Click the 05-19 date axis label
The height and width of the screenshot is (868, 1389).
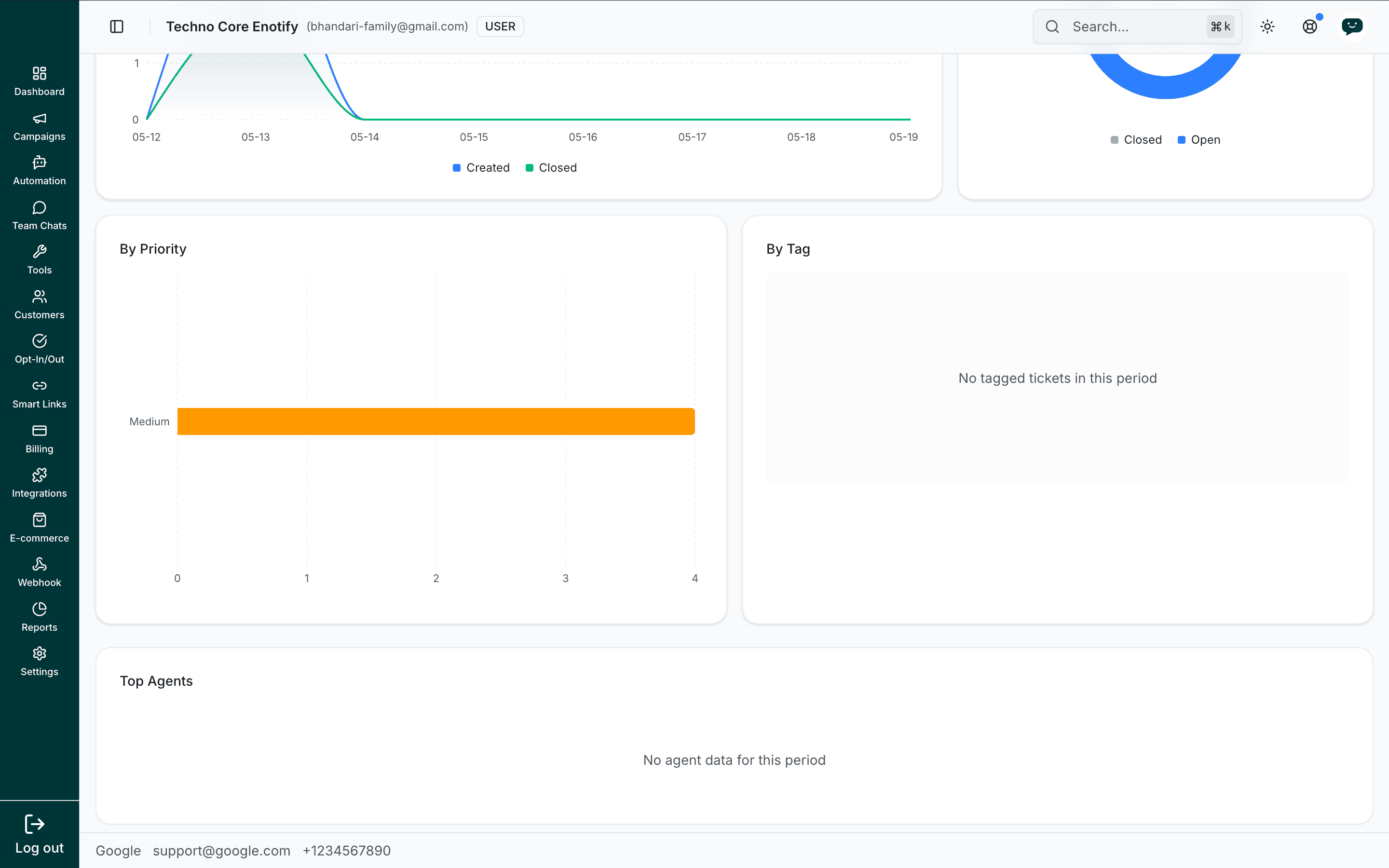[903, 137]
